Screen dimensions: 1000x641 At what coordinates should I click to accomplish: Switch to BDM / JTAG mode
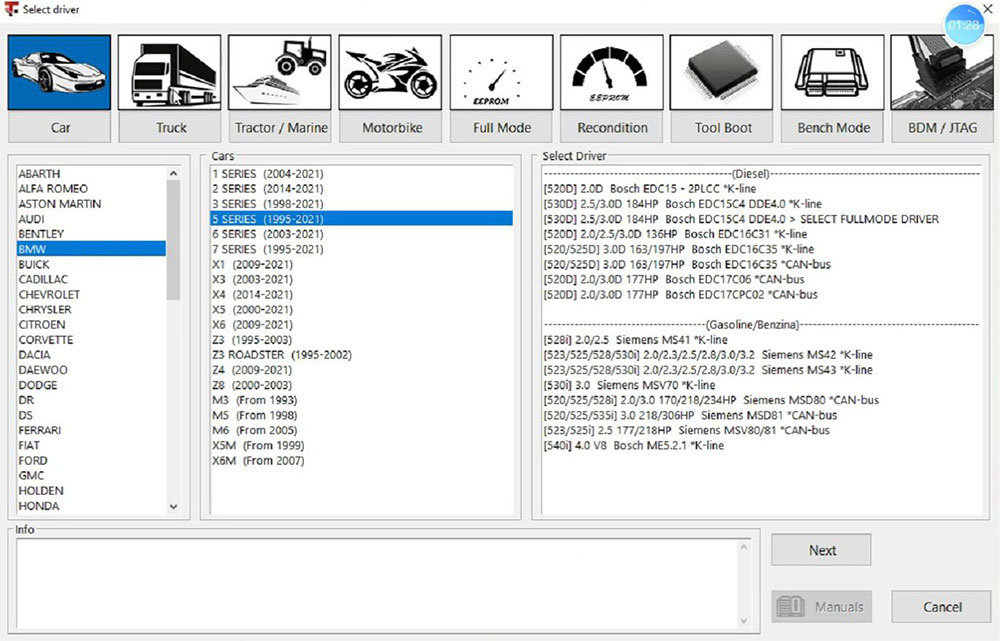tap(942, 71)
